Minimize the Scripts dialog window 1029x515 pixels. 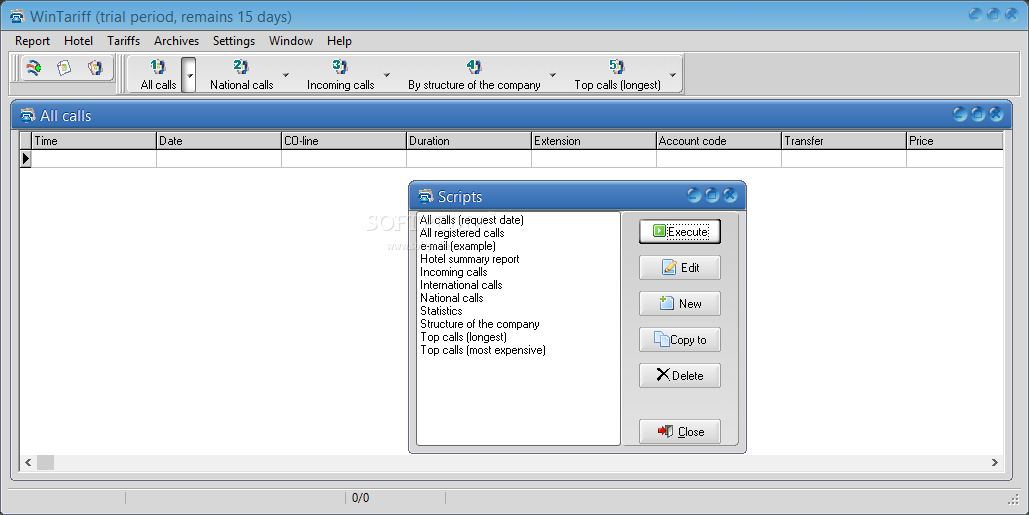pyautogui.click(x=694, y=195)
